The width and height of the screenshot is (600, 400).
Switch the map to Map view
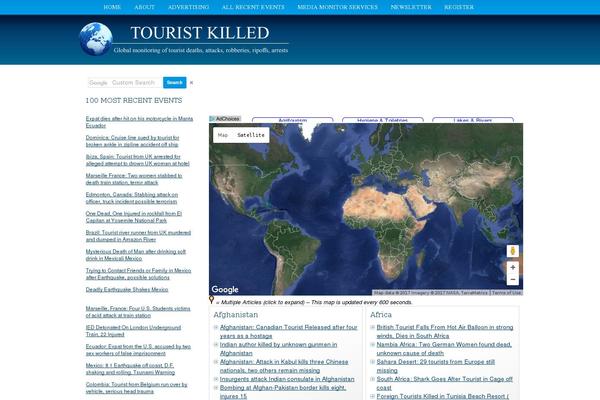(223, 135)
